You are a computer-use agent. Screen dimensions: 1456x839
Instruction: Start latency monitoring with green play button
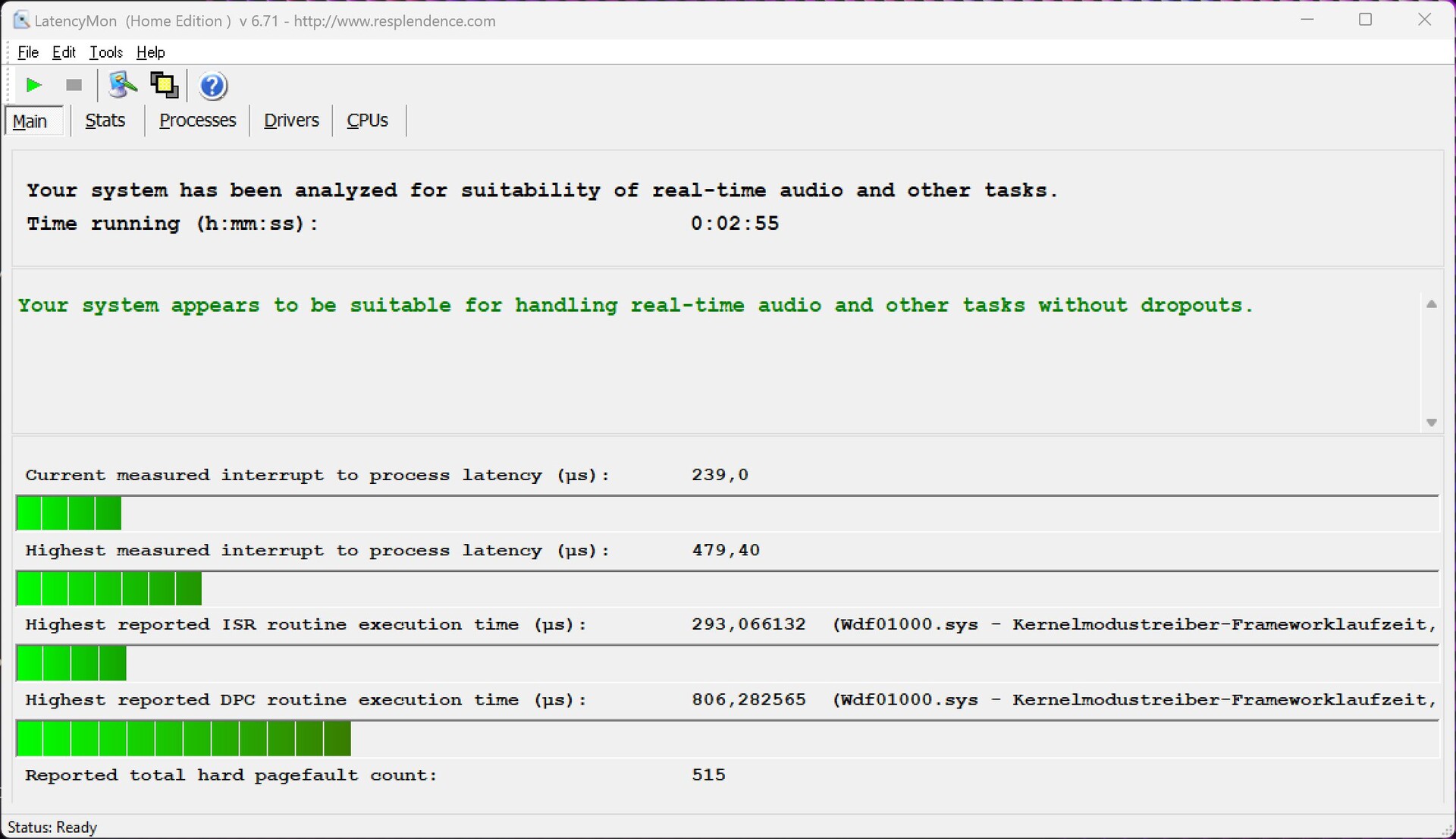(x=33, y=85)
